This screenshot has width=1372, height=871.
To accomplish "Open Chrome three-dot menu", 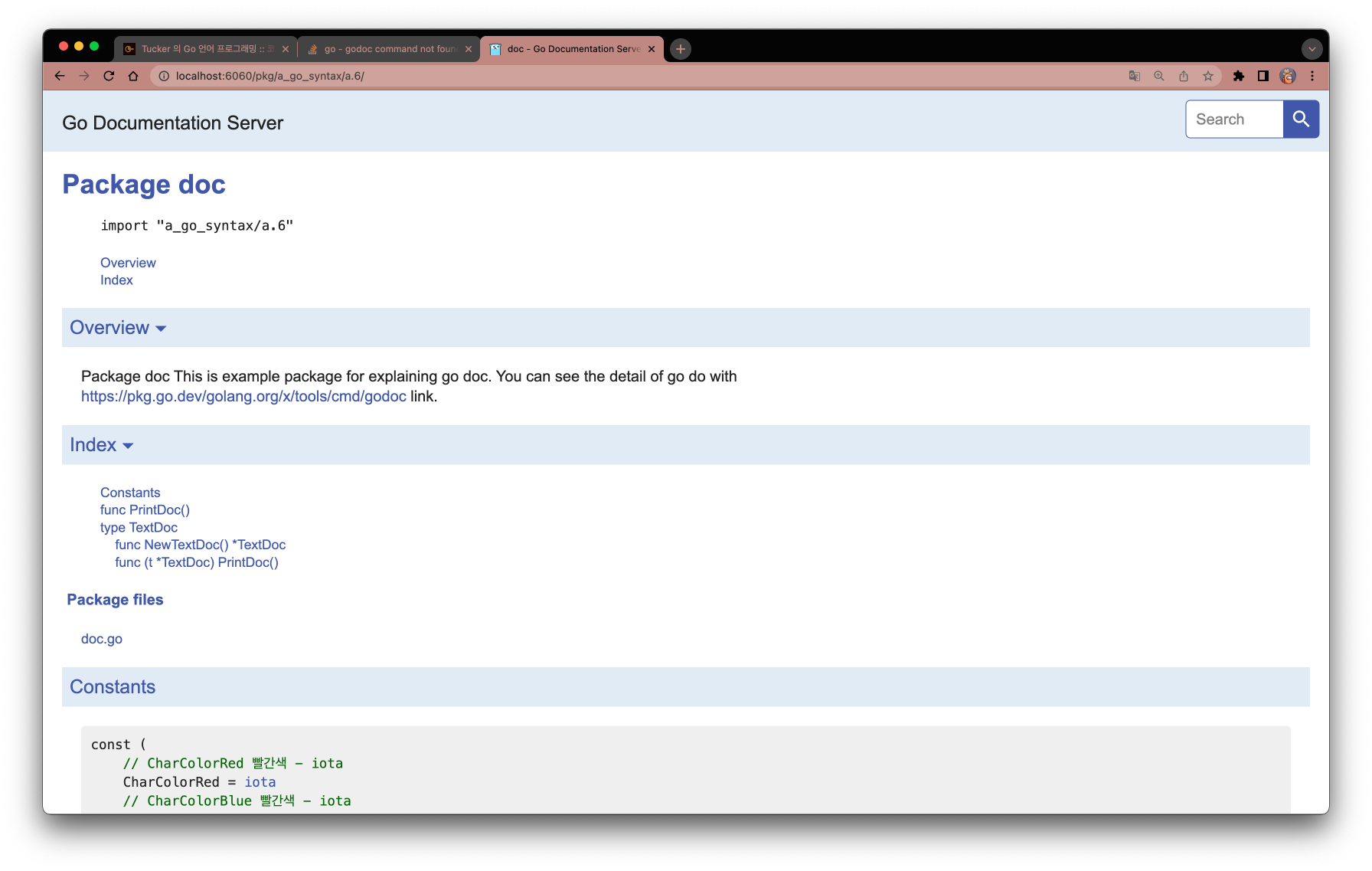I will (1312, 76).
